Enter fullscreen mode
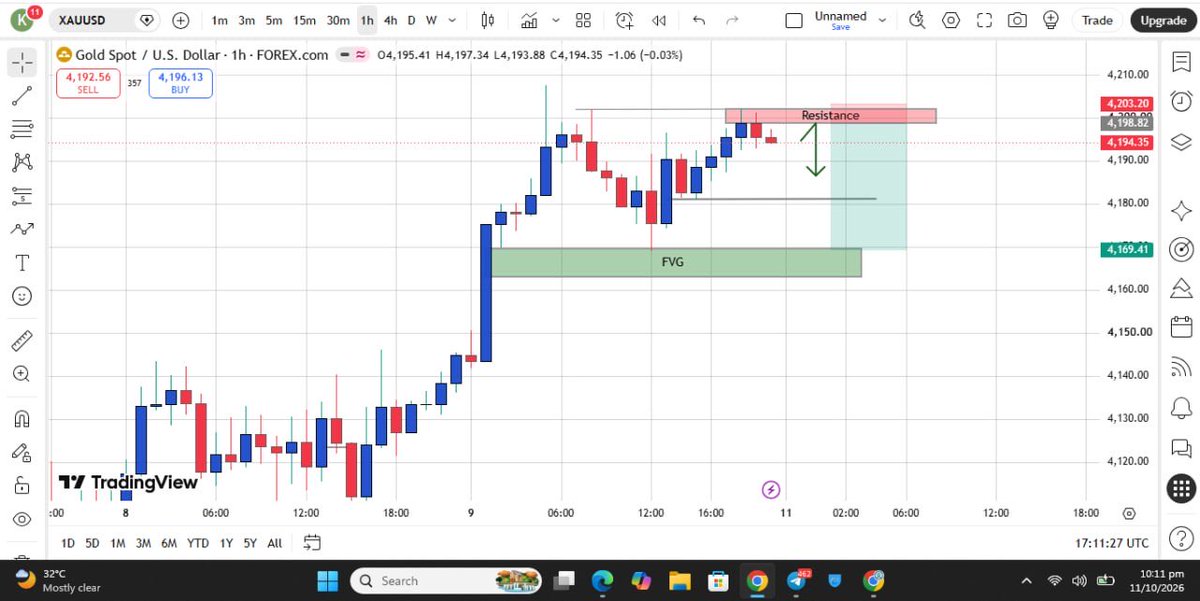Image resolution: width=1200 pixels, height=601 pixels. click(984, 20)
